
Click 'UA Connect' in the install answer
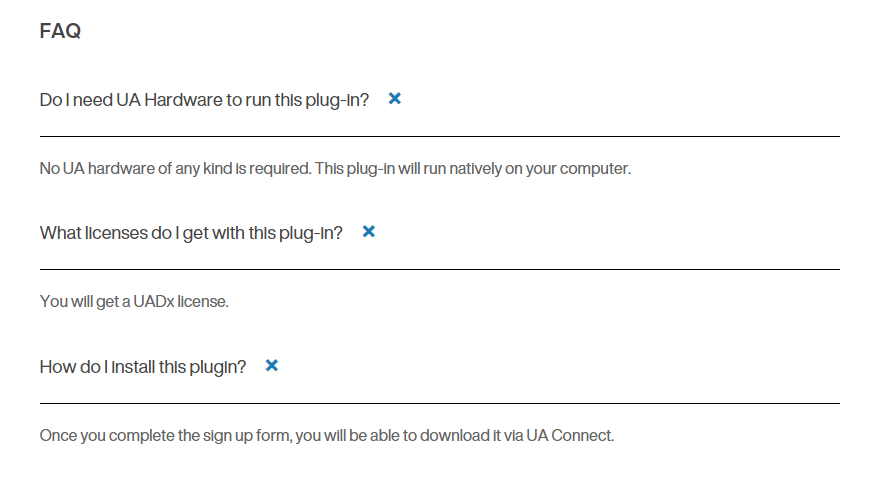click(570, 435)
